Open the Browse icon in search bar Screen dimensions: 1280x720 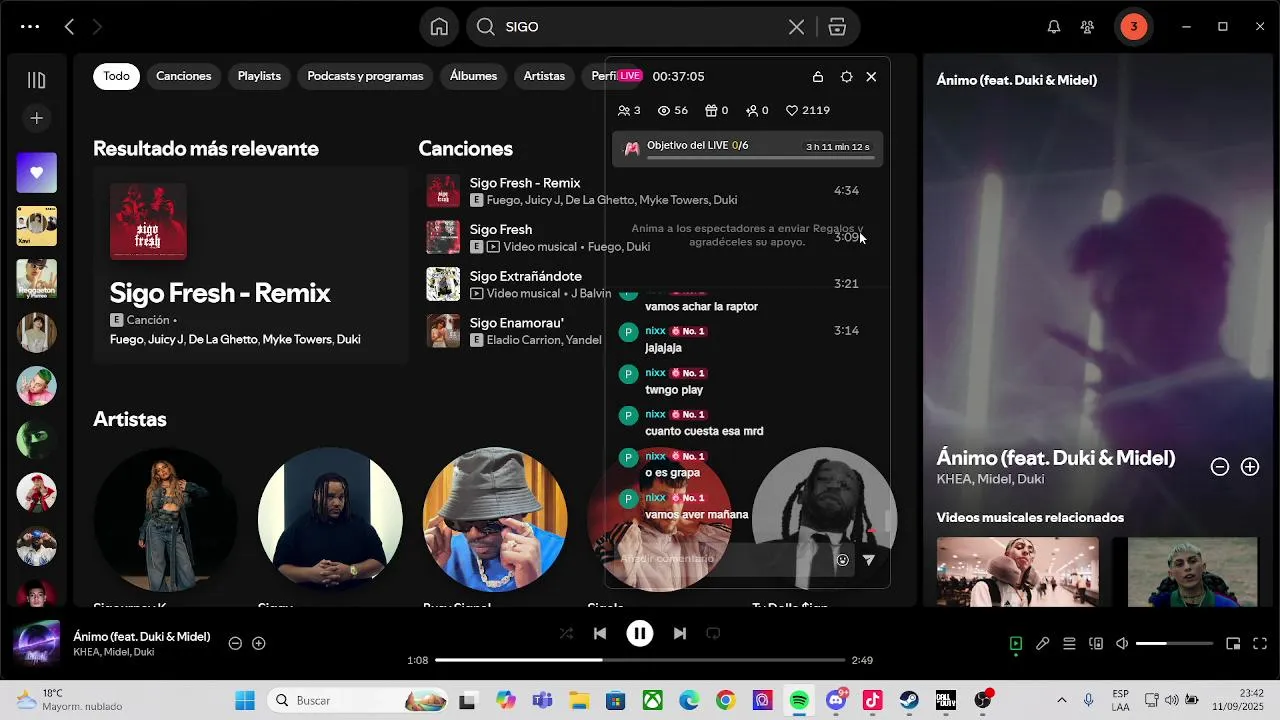837,27
